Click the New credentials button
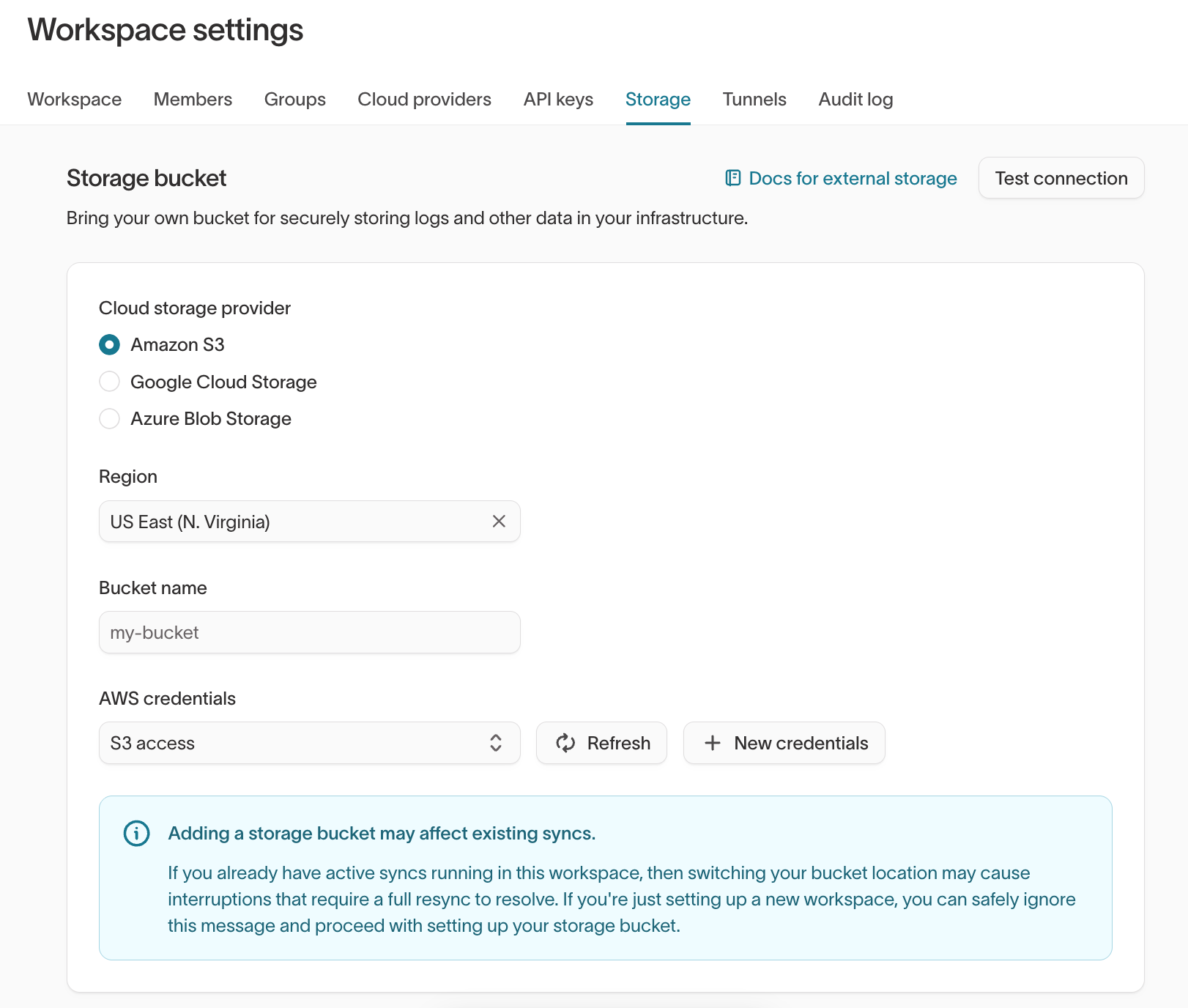The width and height of the screenshot is (1188, 1008). point(784,743)
